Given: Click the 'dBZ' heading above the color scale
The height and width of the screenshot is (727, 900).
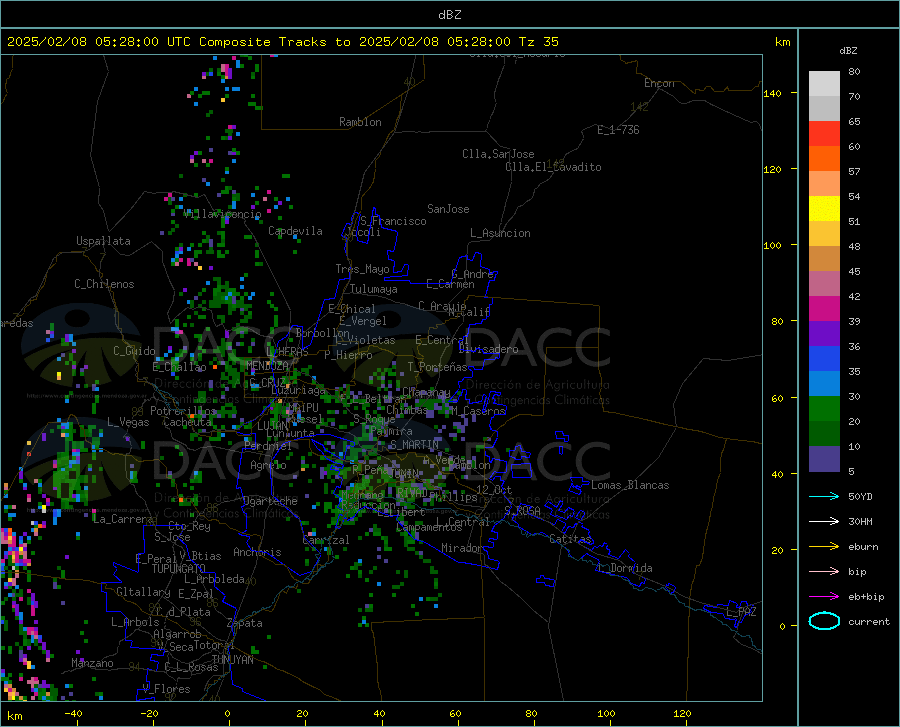Looking at the screenshot, I should click(x=848, y=50).
